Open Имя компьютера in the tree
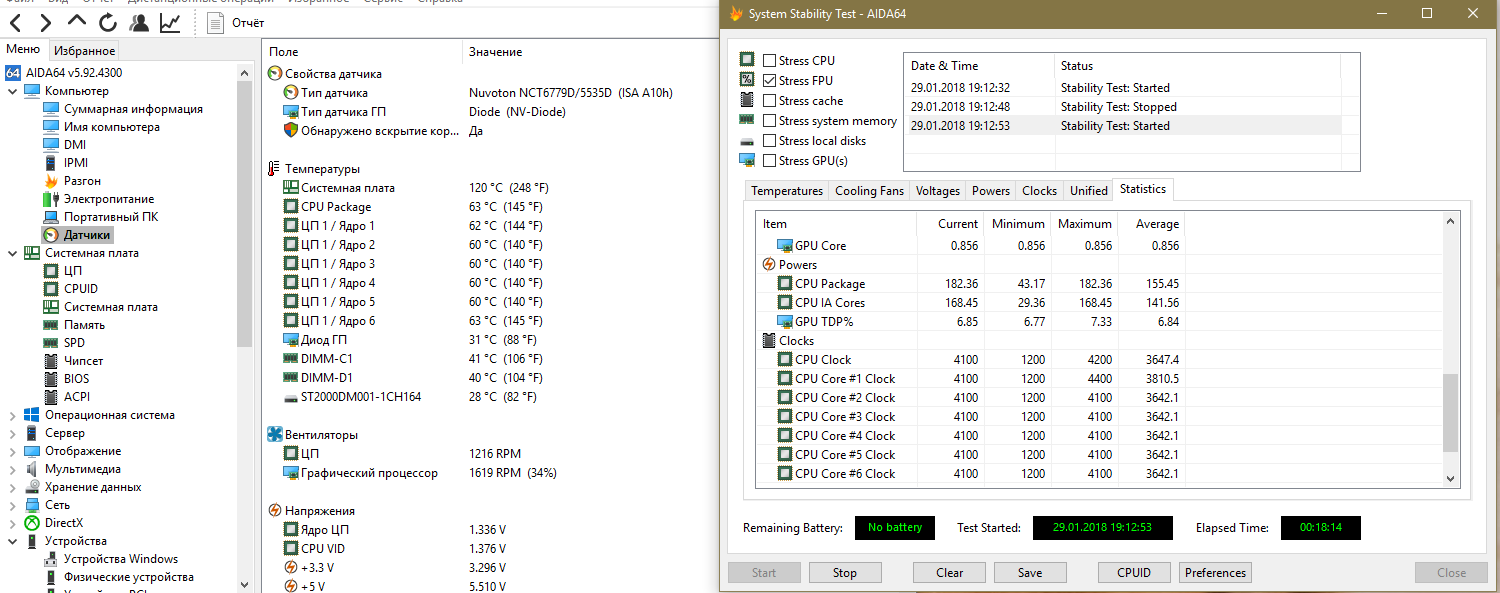 coord(111,127)
